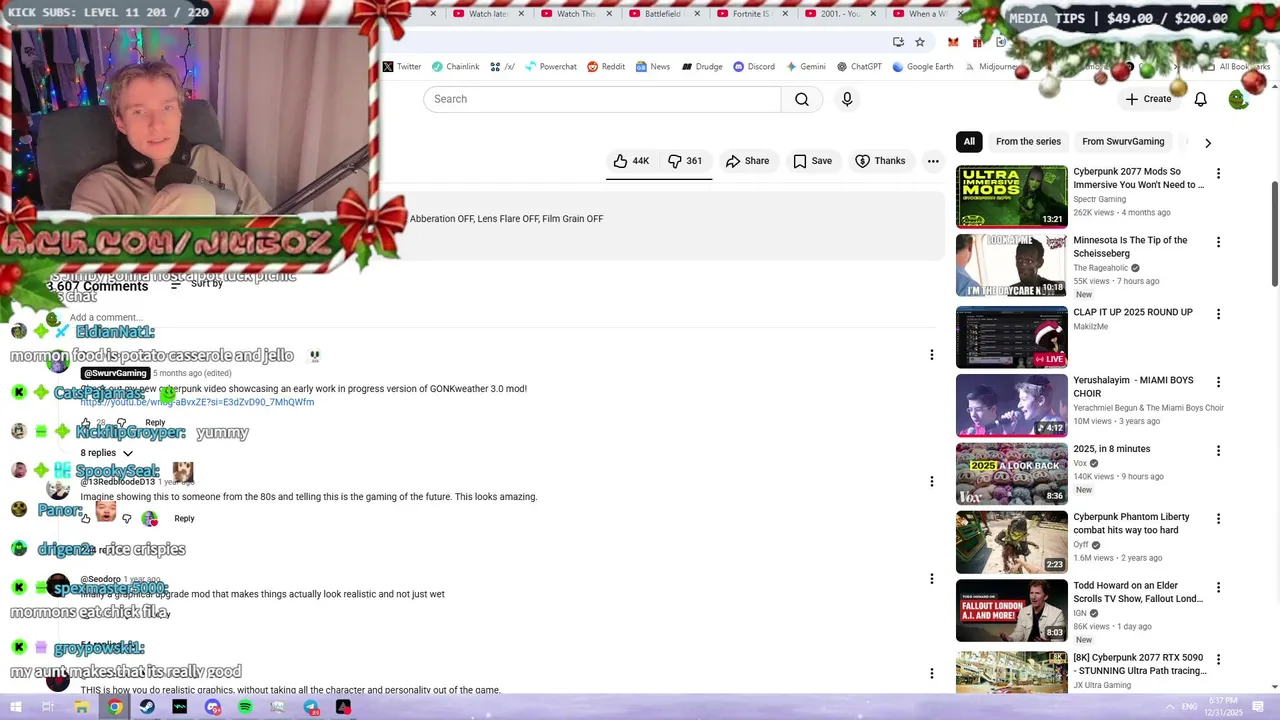This screenshot has width=1280, height=720.
Task: Open the youtu.be link in pinned comment
Action: [197, 402]
